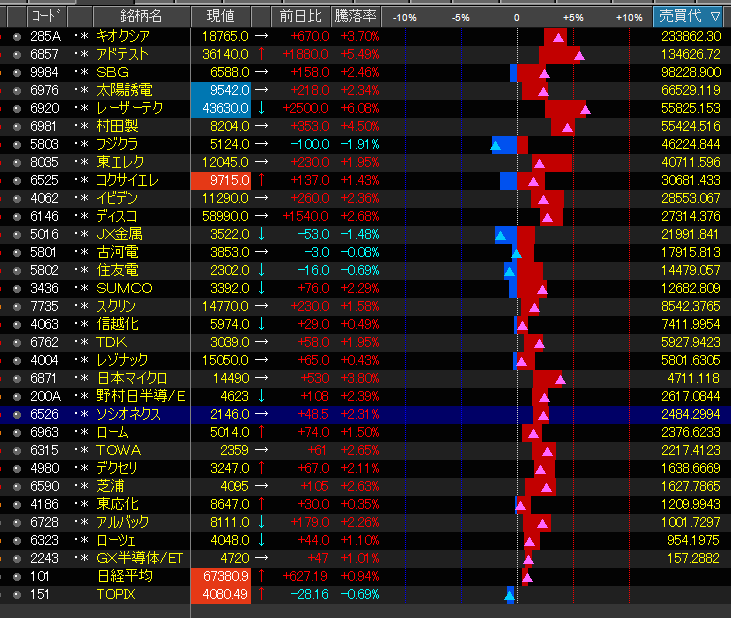This screenshot has height=618, width=731.
Task: Select the SUMCO stock name
Action: tap(124, 288)
